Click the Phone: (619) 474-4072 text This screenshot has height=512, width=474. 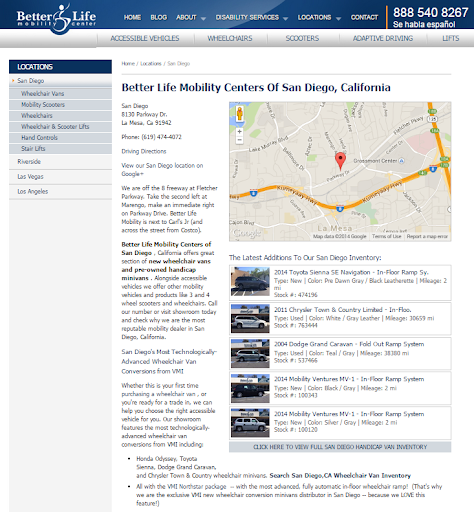coord(151,137)
